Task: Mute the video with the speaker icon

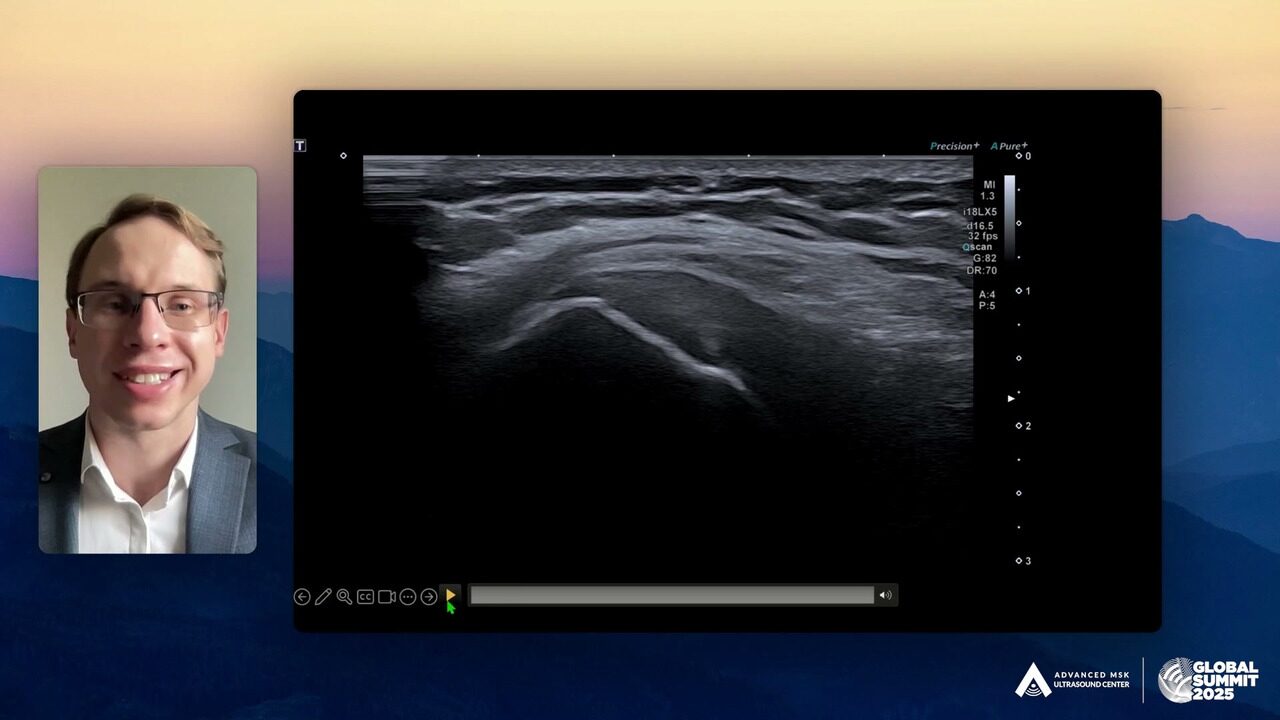Action: coord(886,596)
